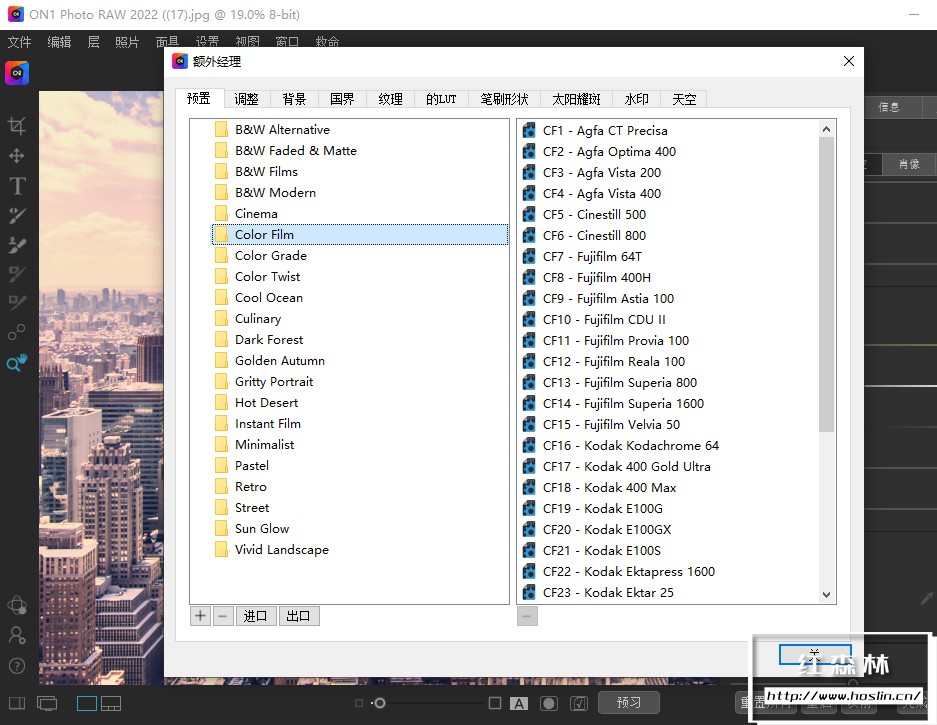Viewport: 937px width, 725px height.
Task: Click the preset list scrollbar thumb
Action: tap(826, 284)
